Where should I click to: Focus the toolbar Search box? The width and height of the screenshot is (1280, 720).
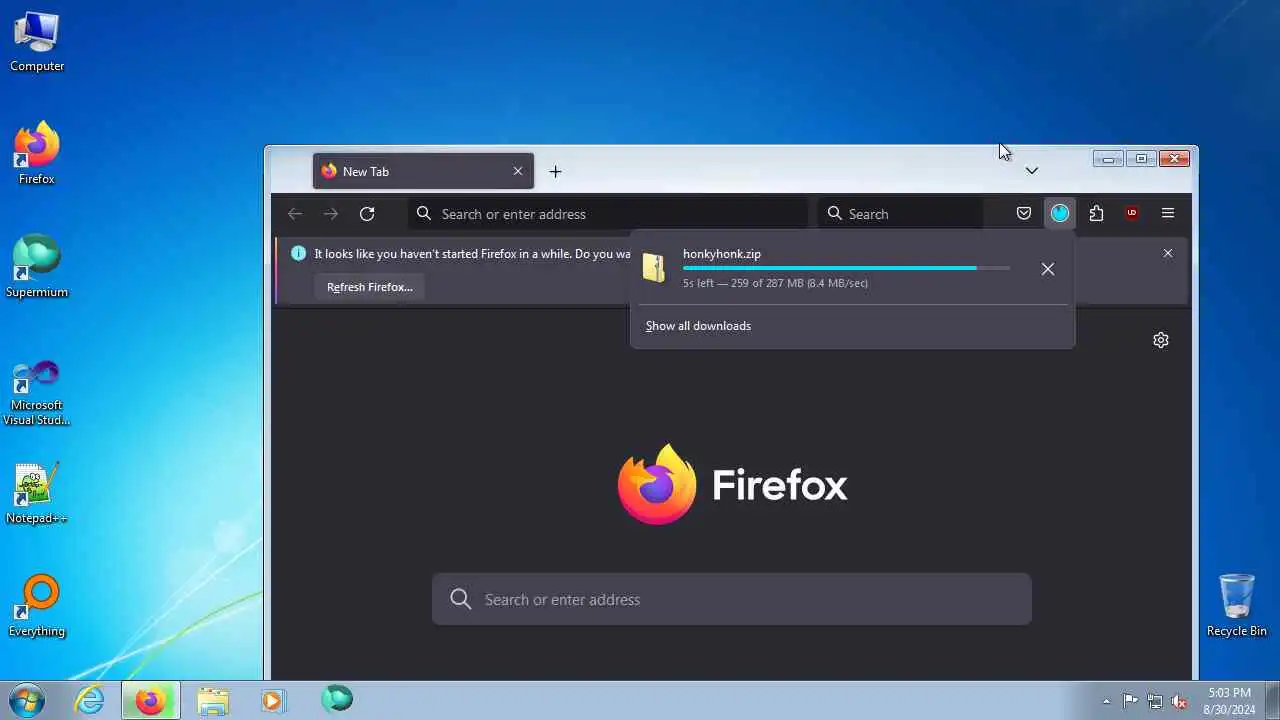tap(900, 213)
